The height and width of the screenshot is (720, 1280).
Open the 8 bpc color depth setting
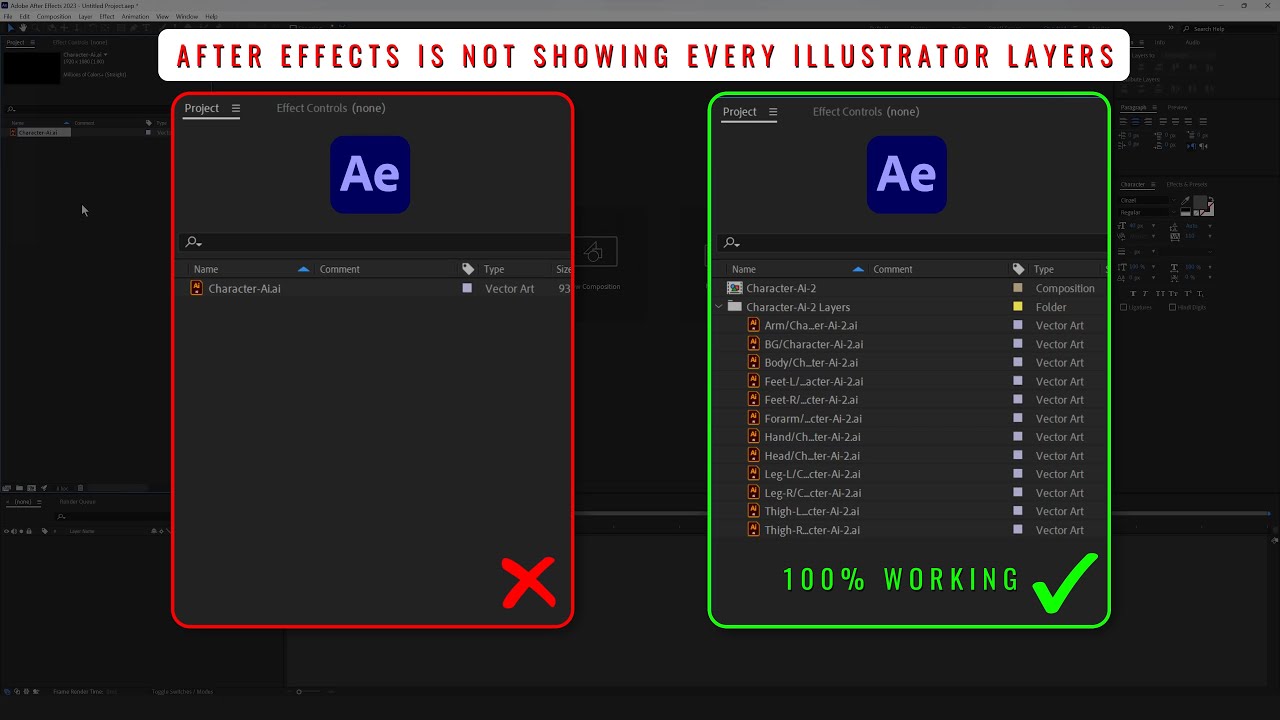[62, 488]
